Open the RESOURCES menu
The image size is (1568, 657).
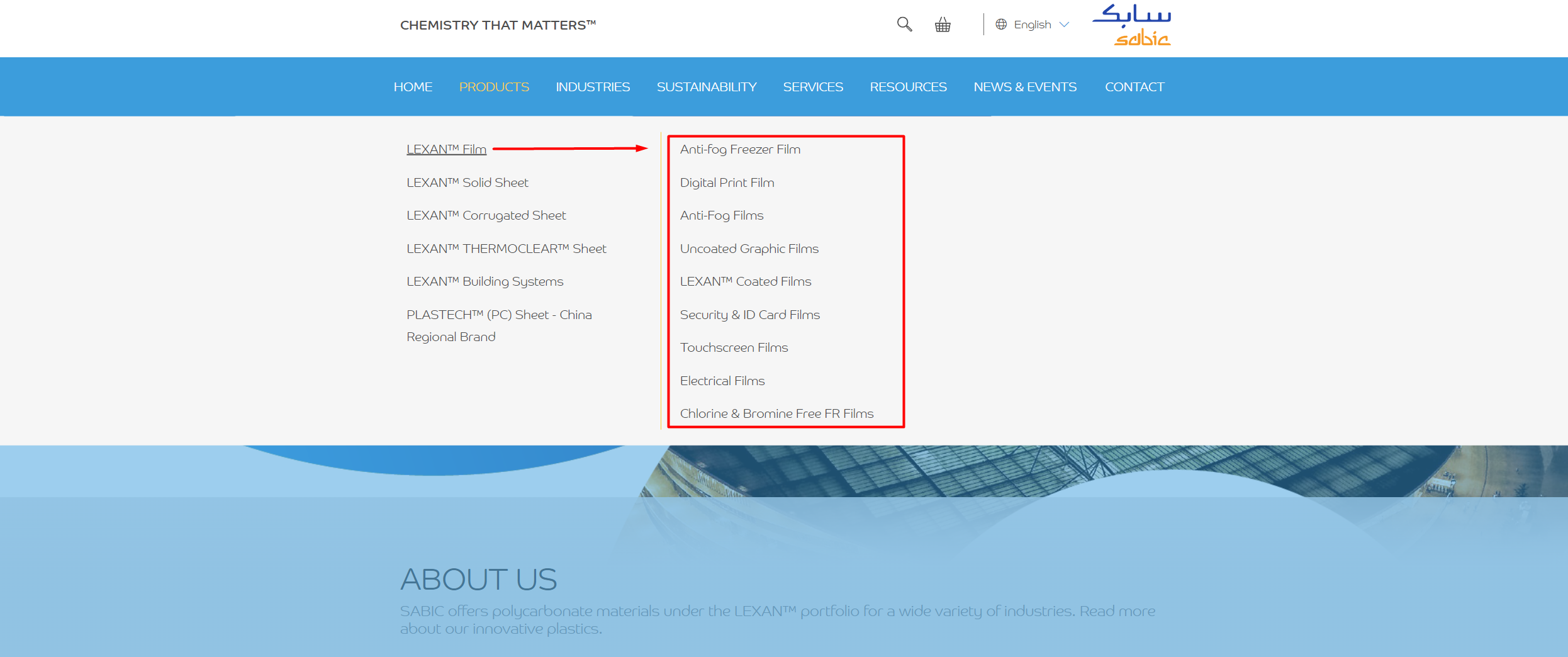pyautogui.click(x=908, y=87)
